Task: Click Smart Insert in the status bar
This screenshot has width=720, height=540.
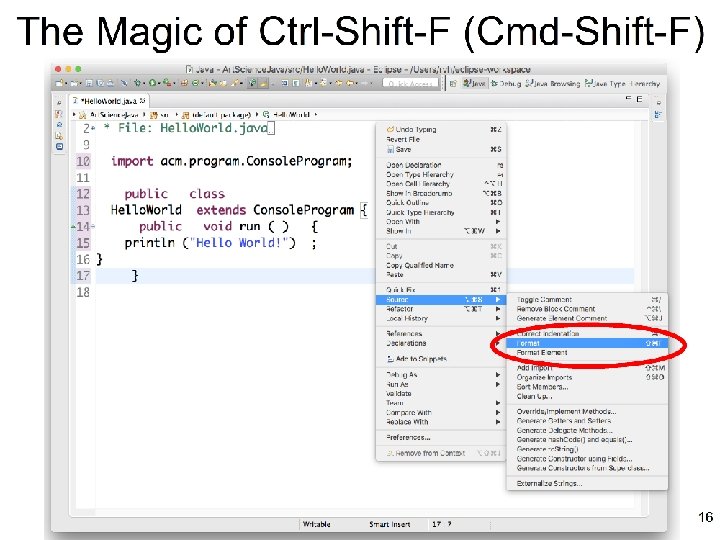Action: pos(389,524)
